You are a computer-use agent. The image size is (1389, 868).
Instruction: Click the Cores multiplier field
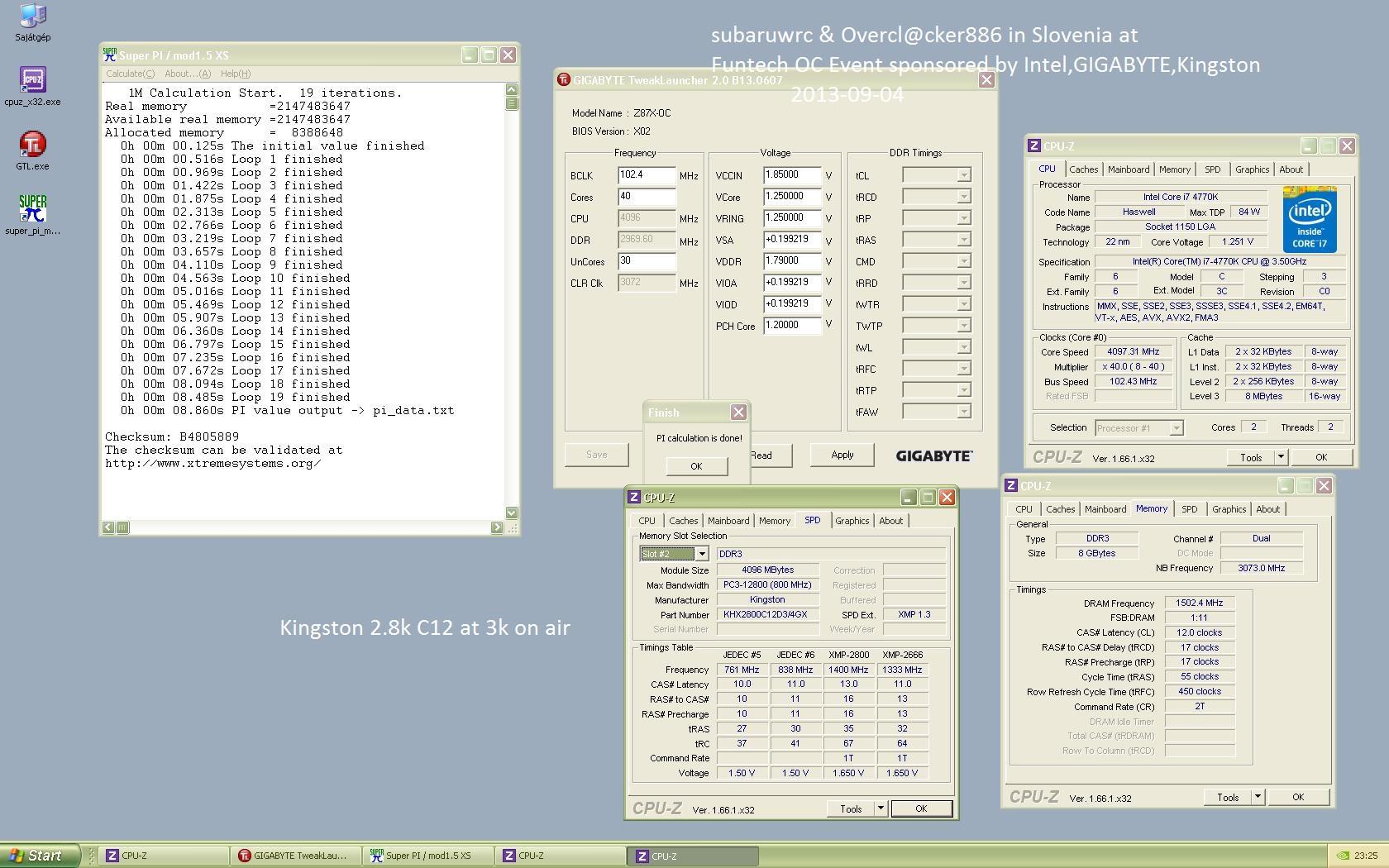tap(647, 197)
